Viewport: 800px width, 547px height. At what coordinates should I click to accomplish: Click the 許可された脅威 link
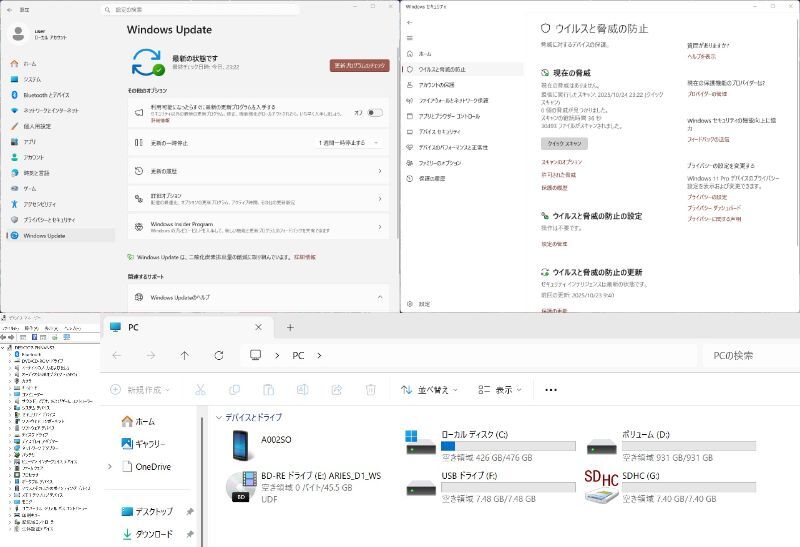[559, 175]
